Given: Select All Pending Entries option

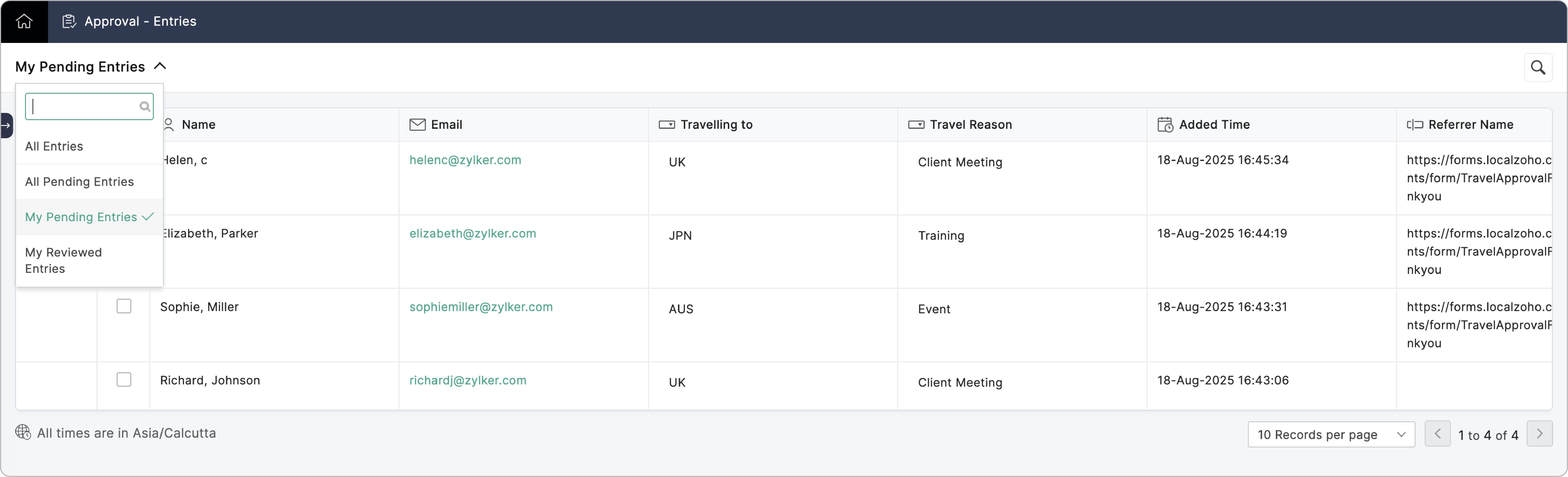Looking at the screenshot, I should pyautogui.click(x=79, y=182).
